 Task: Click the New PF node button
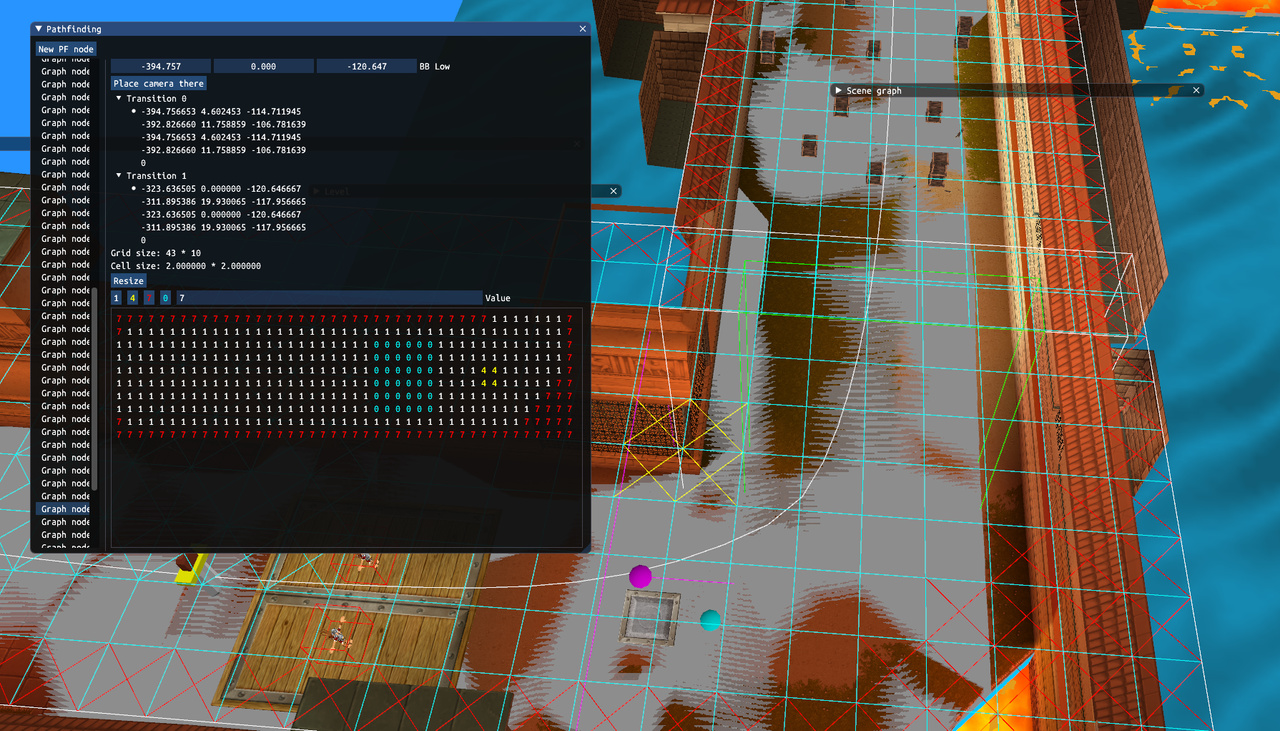(66, 49)
